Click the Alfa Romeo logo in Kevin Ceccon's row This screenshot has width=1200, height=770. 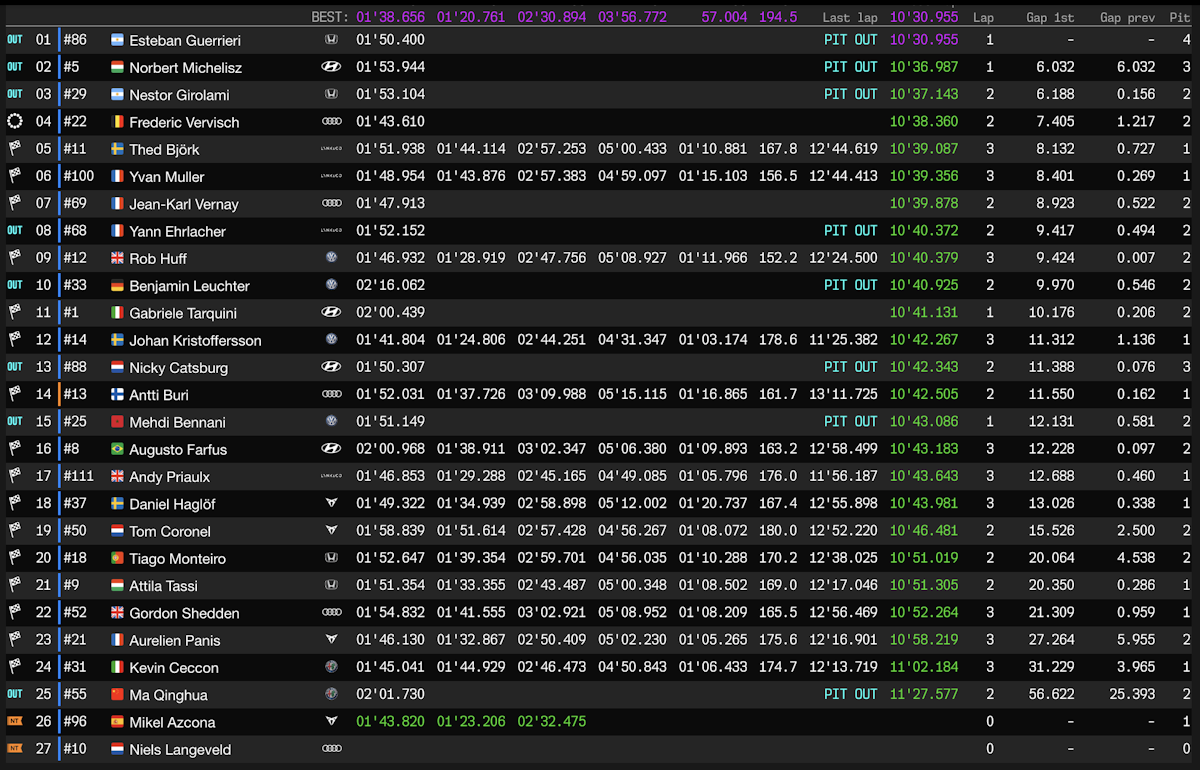pyautogui.click(x=331, y=667)
